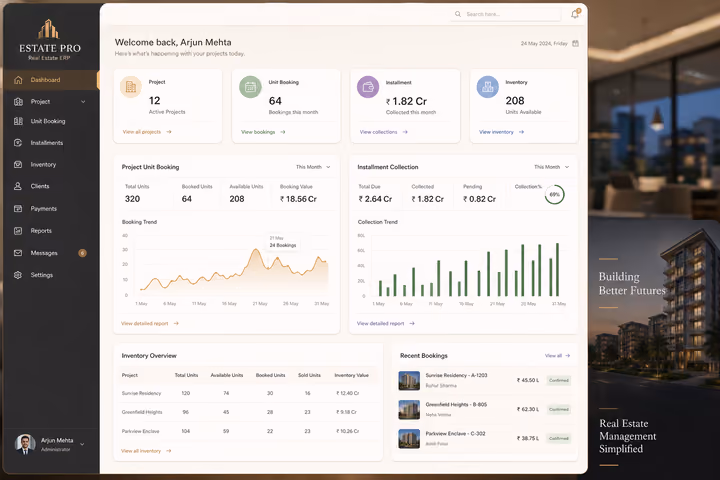Click View collections link
The height and width of the screenshot is (480, 720).
pyautogui.click(x=383, y=132)
